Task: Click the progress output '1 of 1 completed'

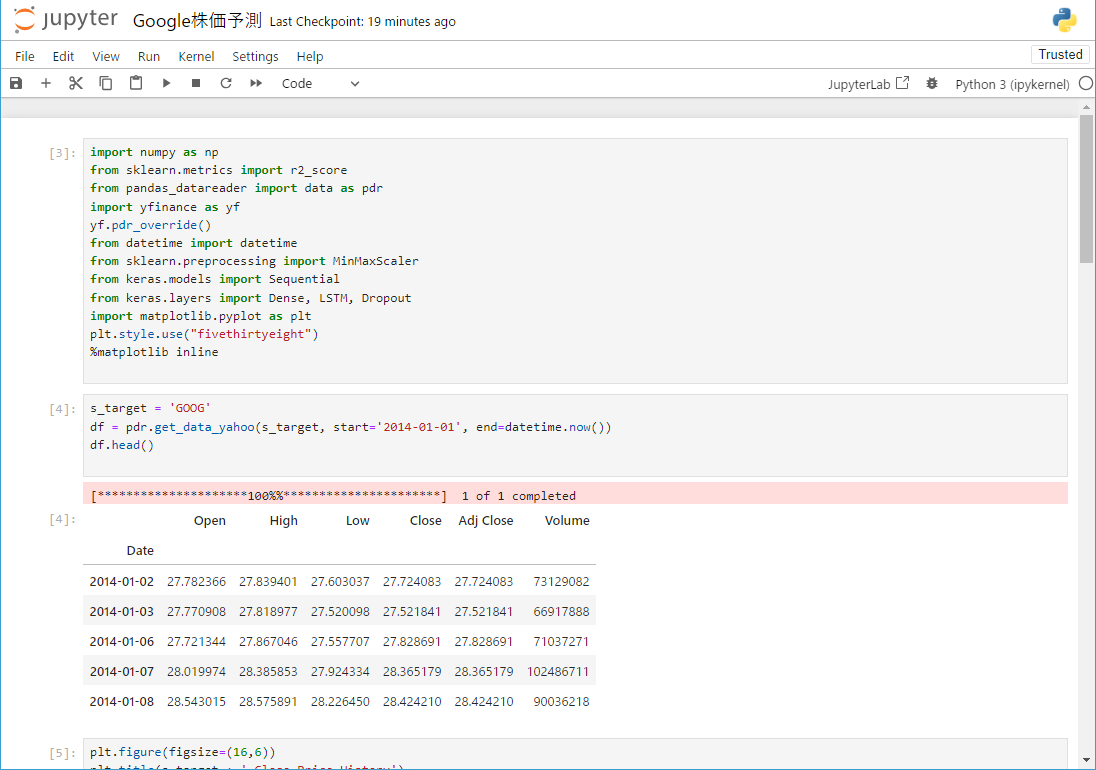Action: [x=519, y=496]
